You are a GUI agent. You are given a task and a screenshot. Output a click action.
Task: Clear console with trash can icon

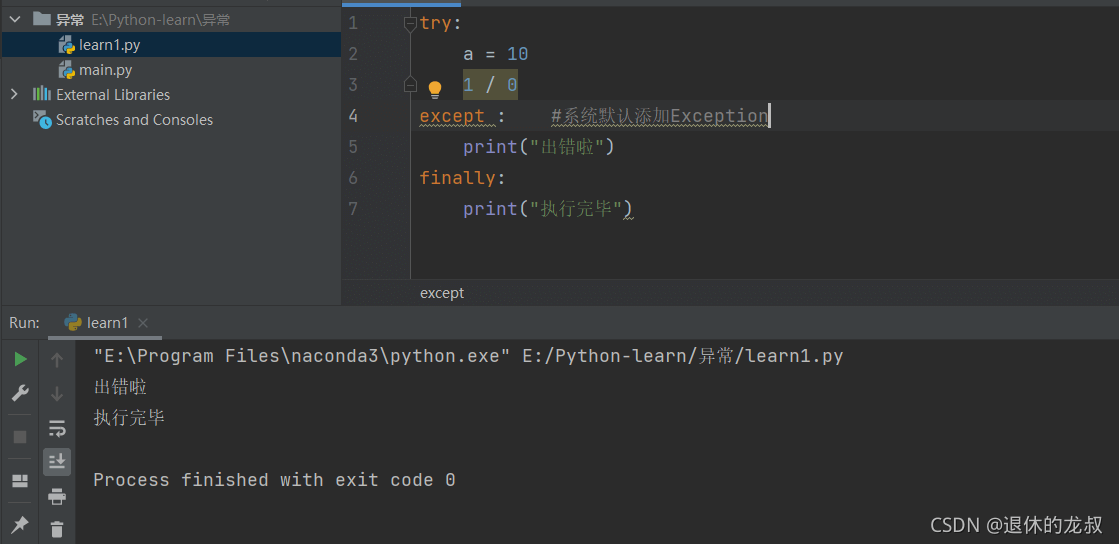click(x=57, y=529)
